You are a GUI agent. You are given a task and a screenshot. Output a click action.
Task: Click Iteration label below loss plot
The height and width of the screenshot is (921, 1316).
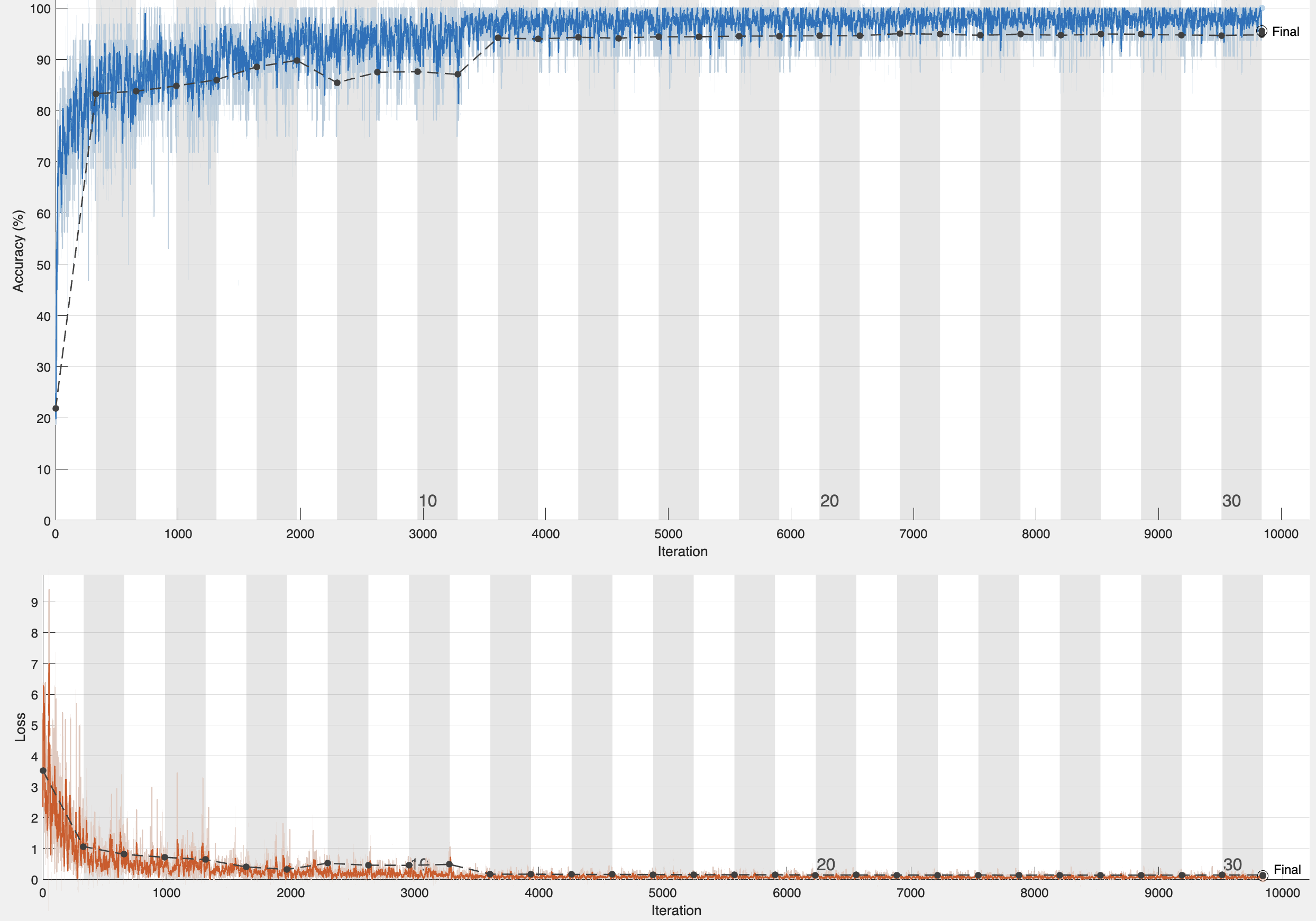pos(676,910)
